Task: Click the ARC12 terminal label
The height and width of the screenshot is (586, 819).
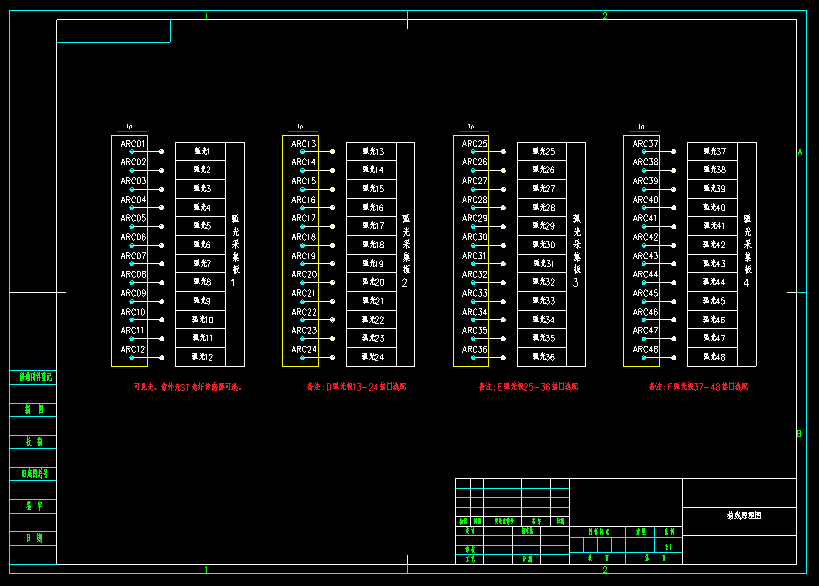Action: pyautogui.click(x=133, y=350)
